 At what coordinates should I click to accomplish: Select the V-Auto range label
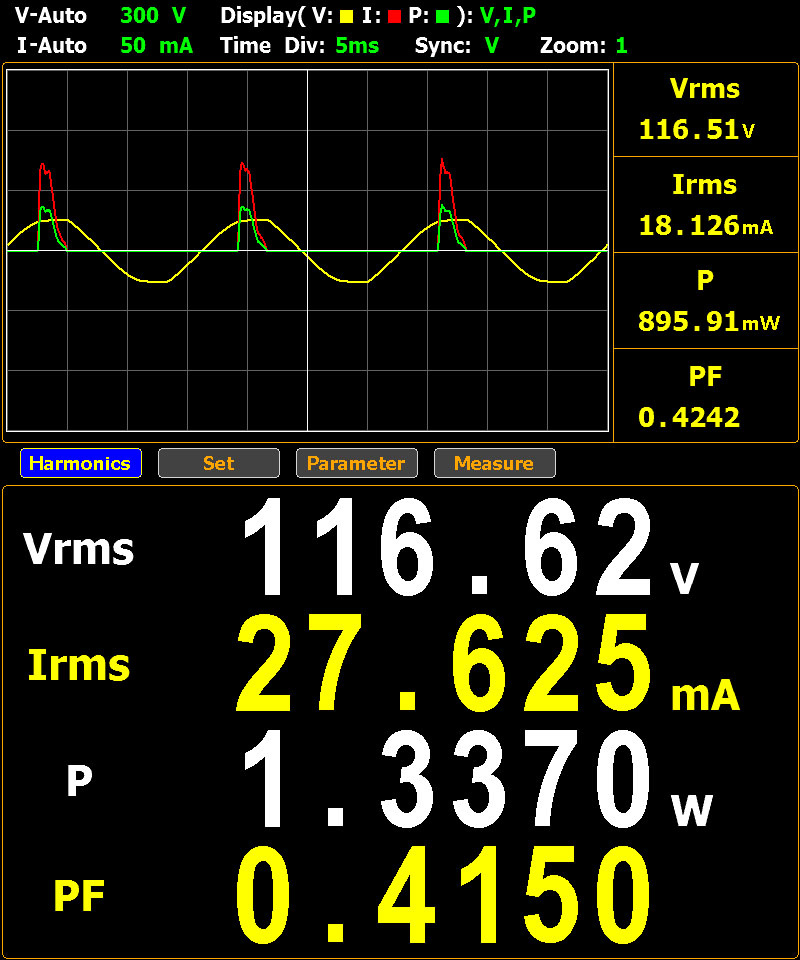pyautogui.click(x=51, y=15)
